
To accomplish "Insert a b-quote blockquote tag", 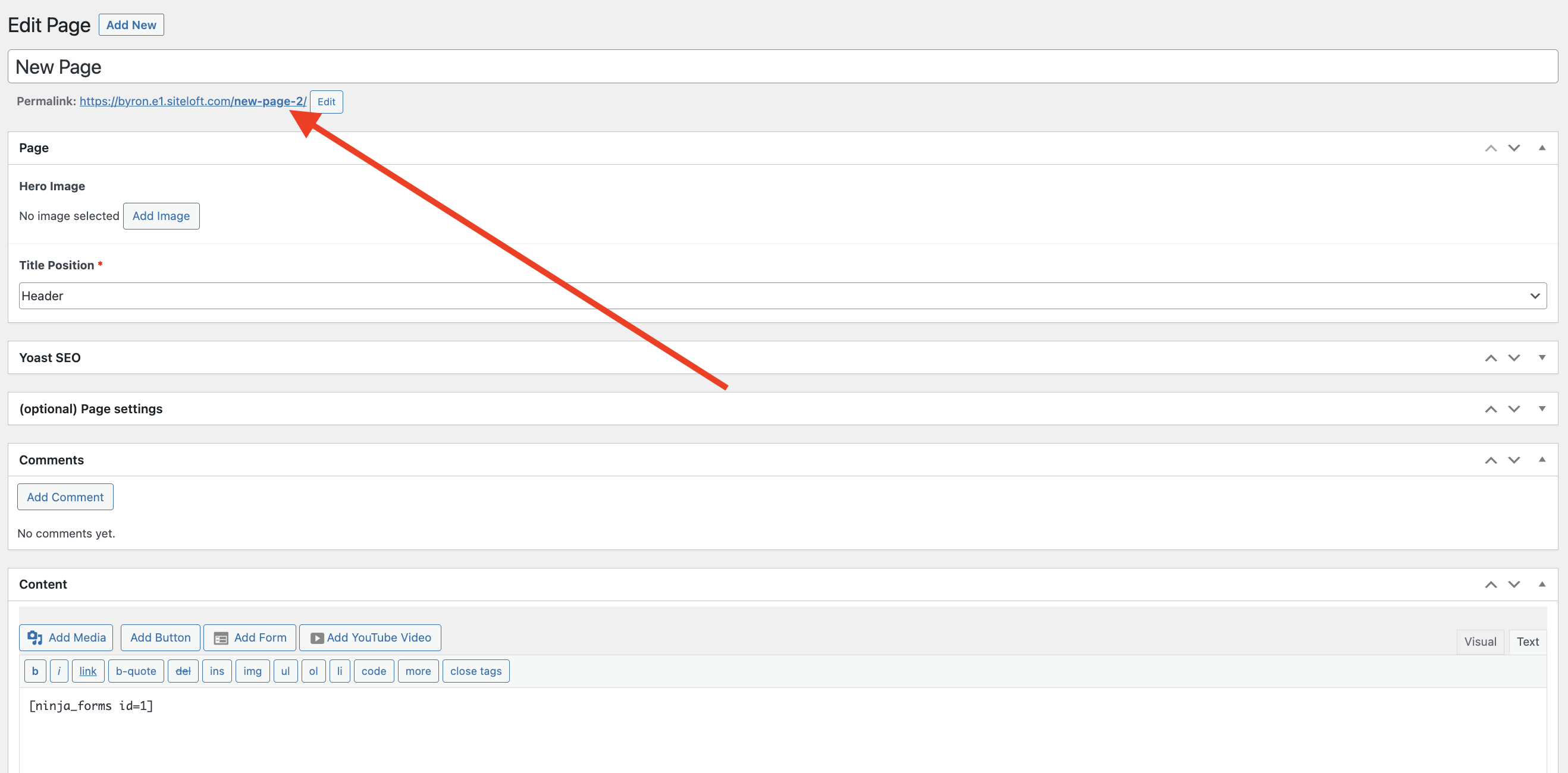I will [136, 671].
